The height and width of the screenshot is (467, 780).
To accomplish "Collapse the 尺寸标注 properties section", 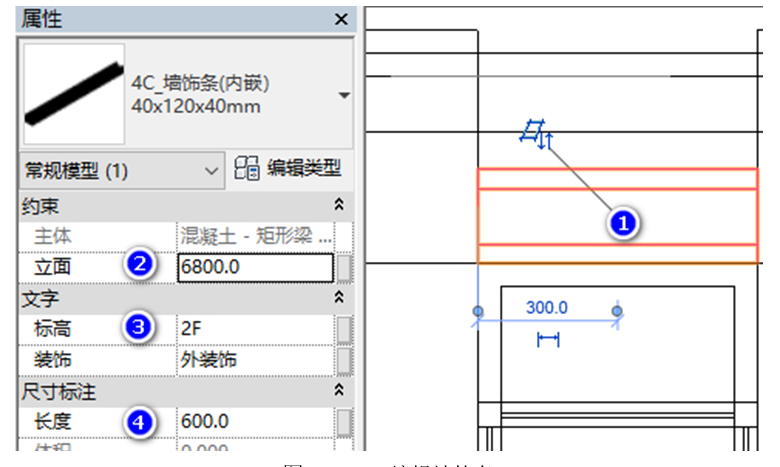I will pyautogui.click(x=338, y=391).
